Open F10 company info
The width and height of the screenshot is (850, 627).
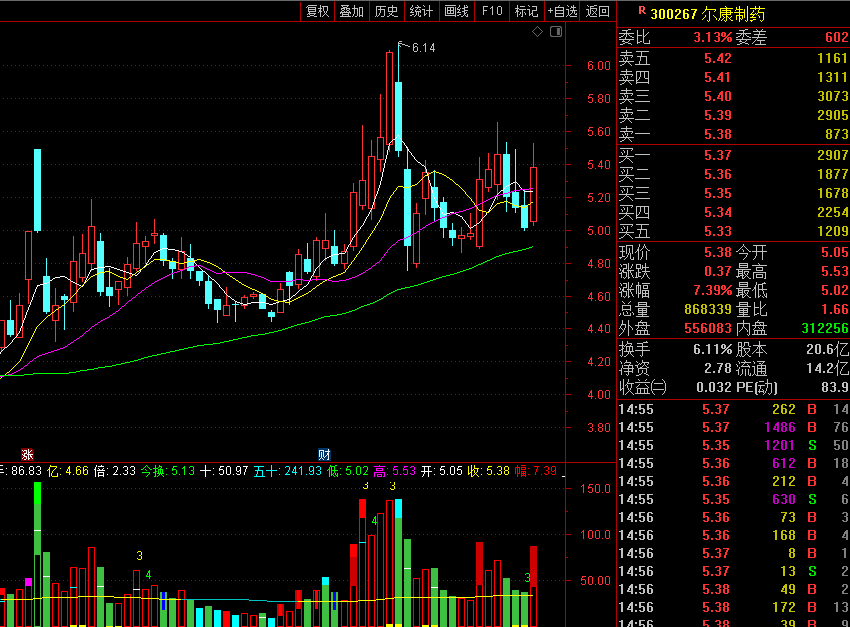[492, 11]
